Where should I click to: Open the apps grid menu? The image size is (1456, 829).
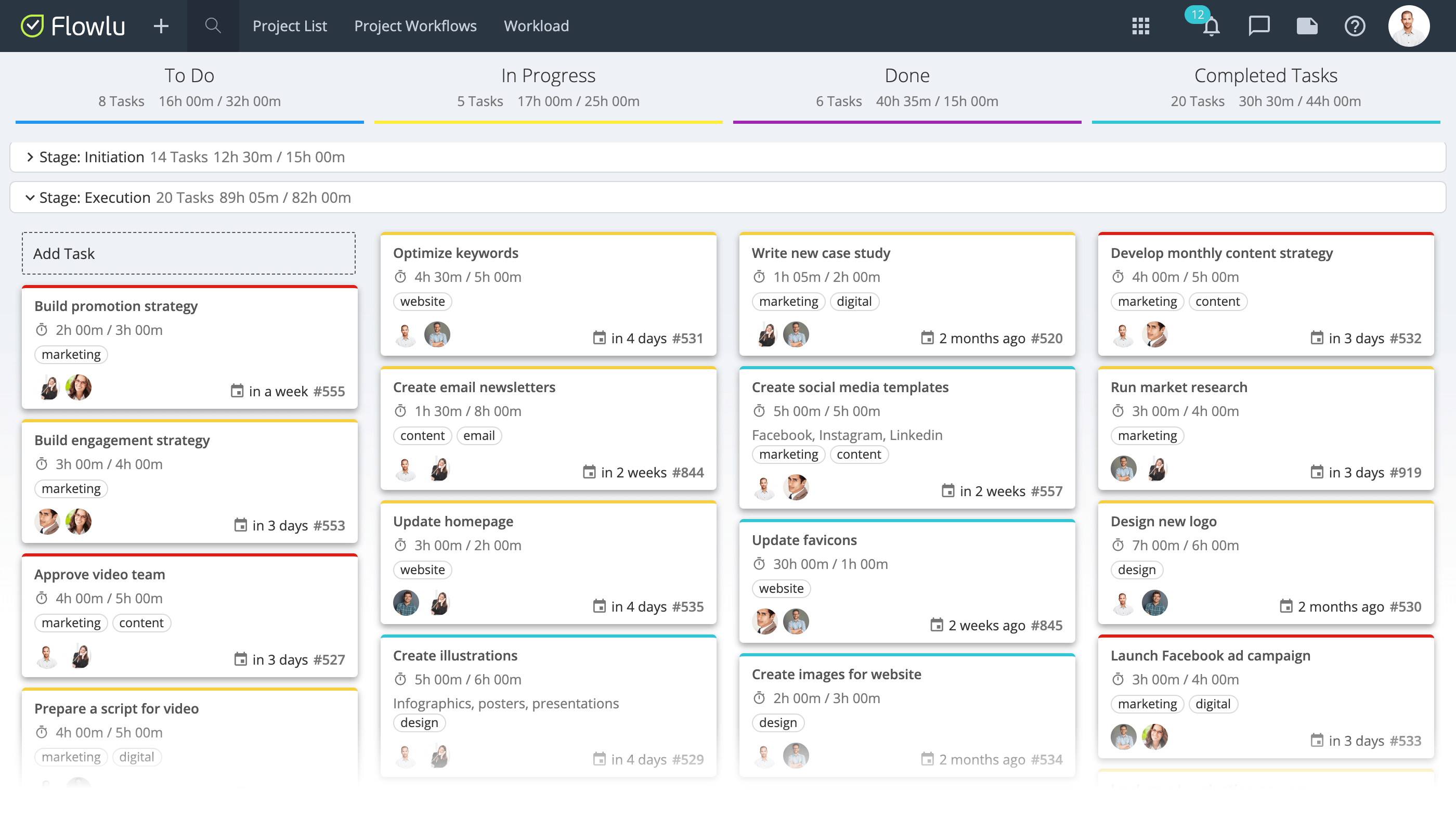1141,25
